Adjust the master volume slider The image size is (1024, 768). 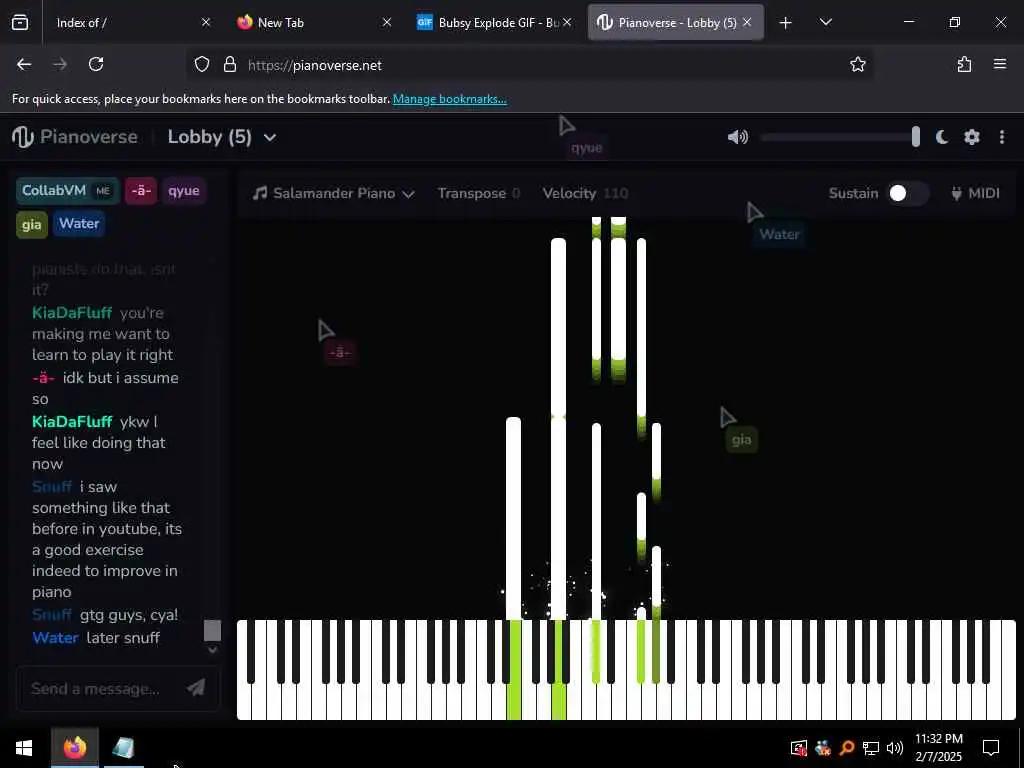[x=841, y=137]
